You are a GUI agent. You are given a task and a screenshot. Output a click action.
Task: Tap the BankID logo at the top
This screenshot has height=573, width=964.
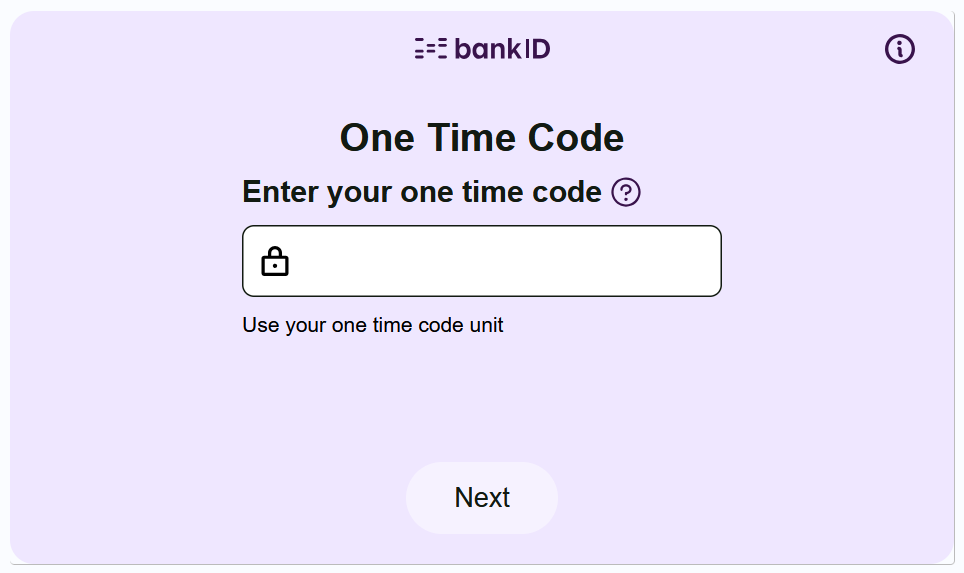point(482,49)
